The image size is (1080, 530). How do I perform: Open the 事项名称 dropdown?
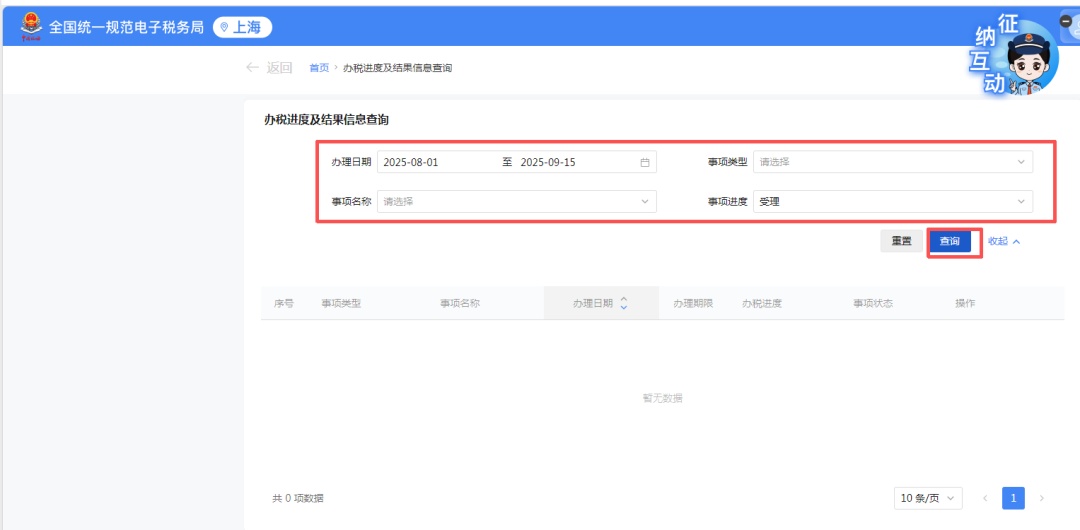click(x=516, y=201)
